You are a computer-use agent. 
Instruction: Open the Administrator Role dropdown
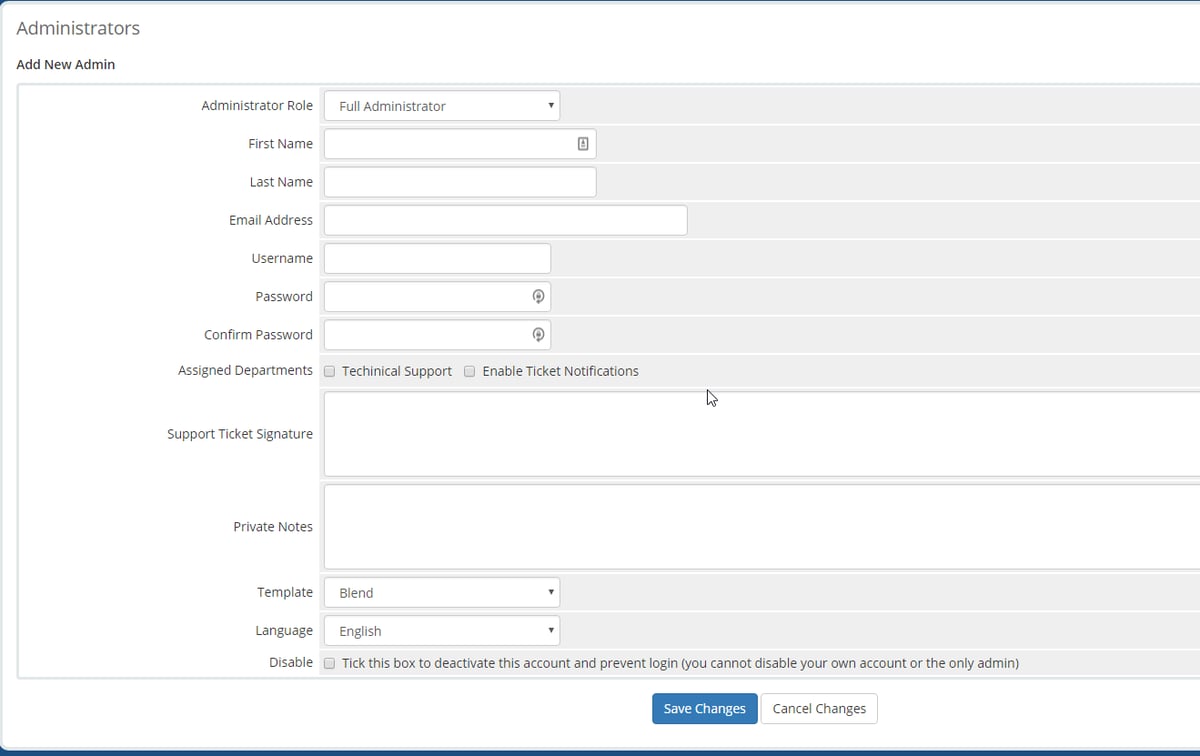441,105
